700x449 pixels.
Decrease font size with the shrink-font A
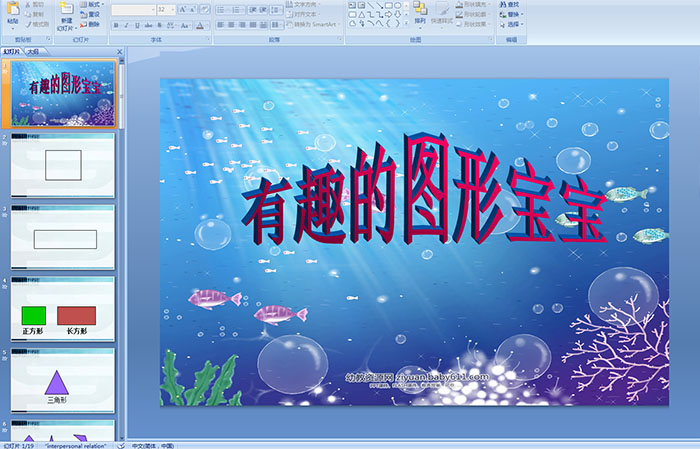coord(192,9)
